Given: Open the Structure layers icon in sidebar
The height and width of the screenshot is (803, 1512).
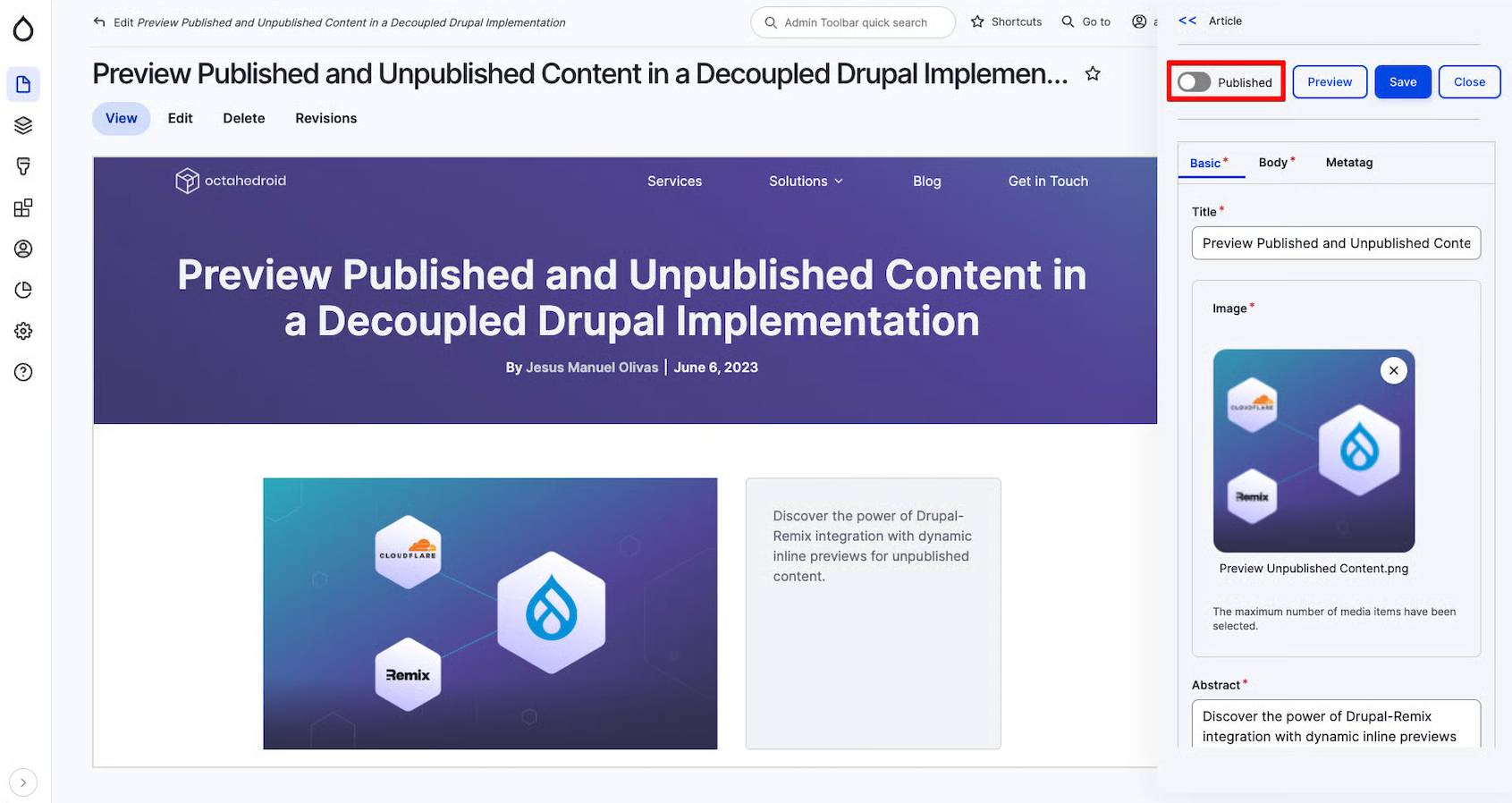Looking at the screenshot, I should tap(23, 125).
